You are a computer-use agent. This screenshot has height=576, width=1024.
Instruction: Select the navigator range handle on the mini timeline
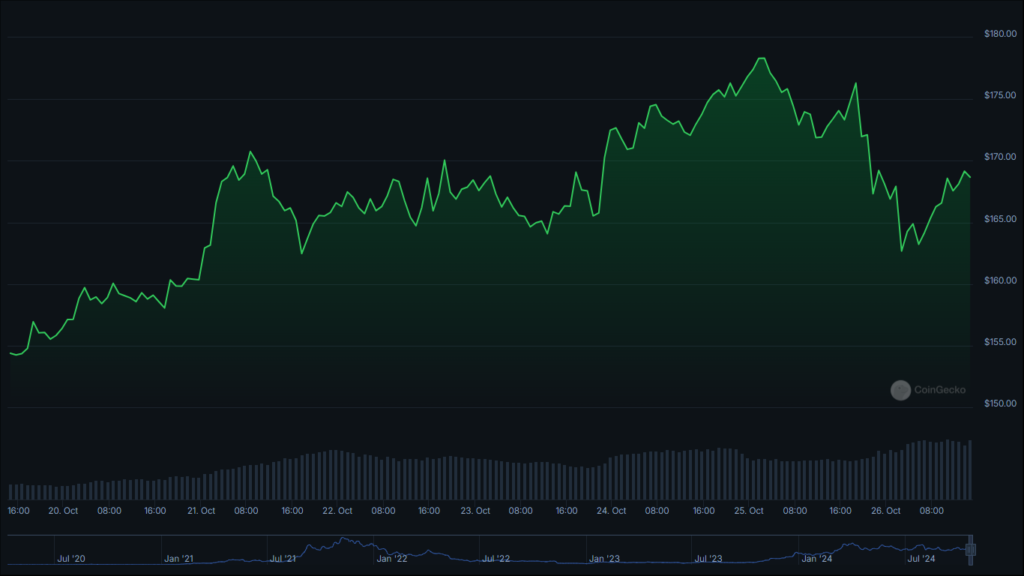click(970, 550)
